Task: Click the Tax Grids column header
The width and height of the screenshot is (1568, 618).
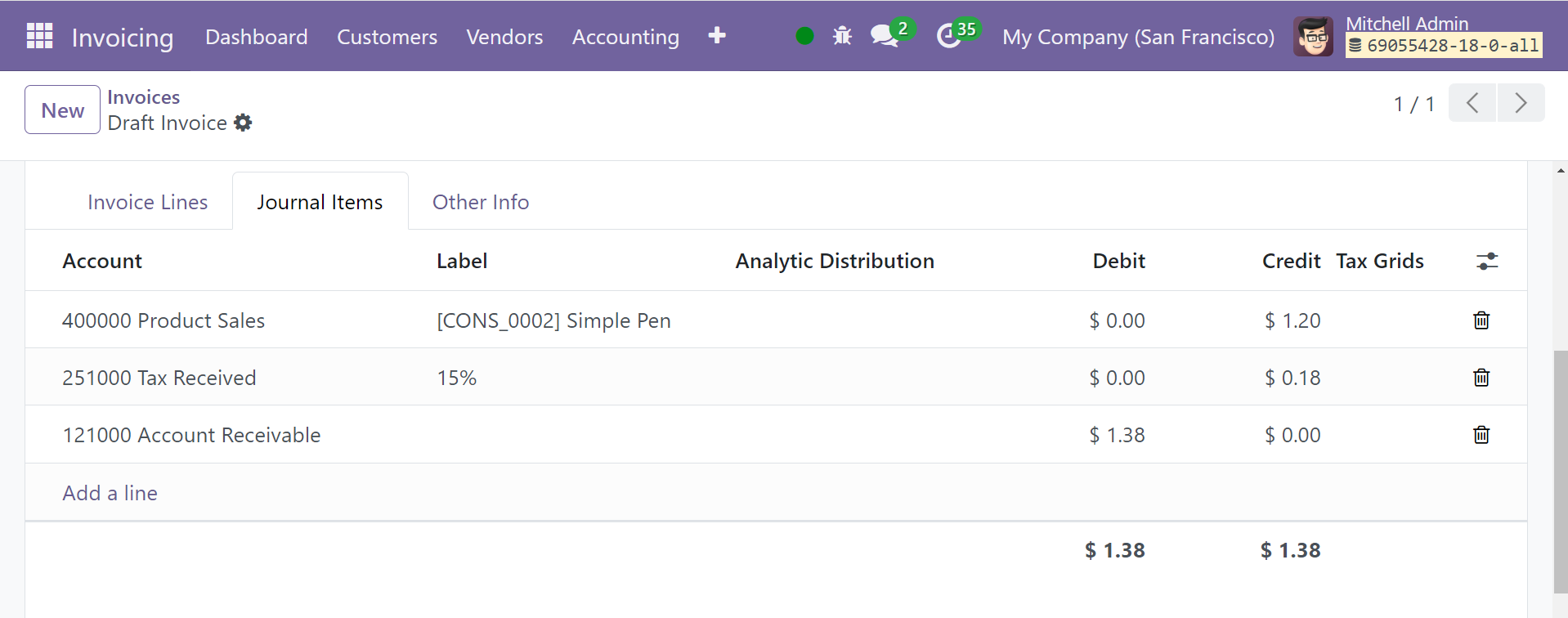Action: [x=1380, y=261]
